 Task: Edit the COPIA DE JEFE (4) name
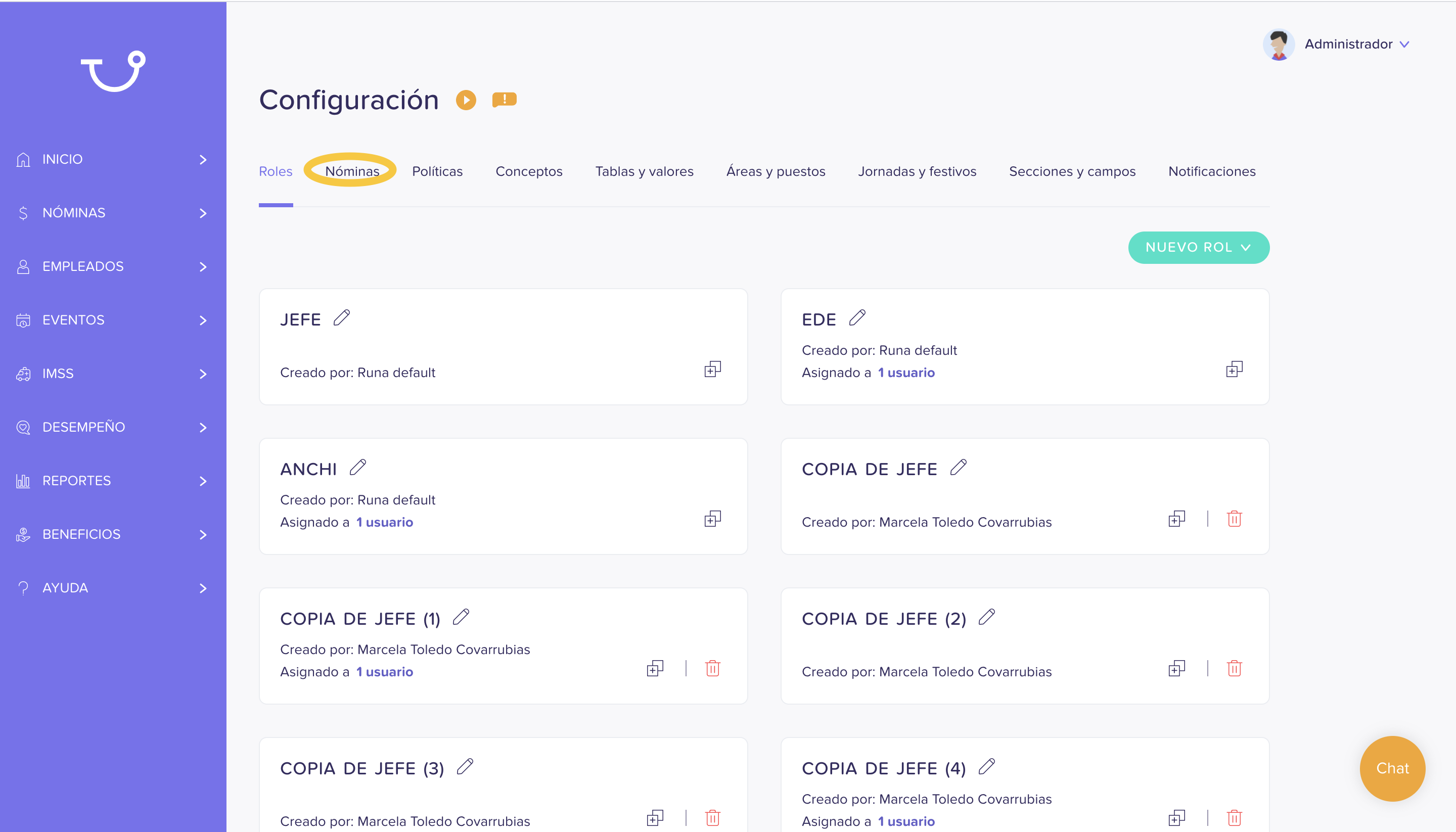(987, 766)
